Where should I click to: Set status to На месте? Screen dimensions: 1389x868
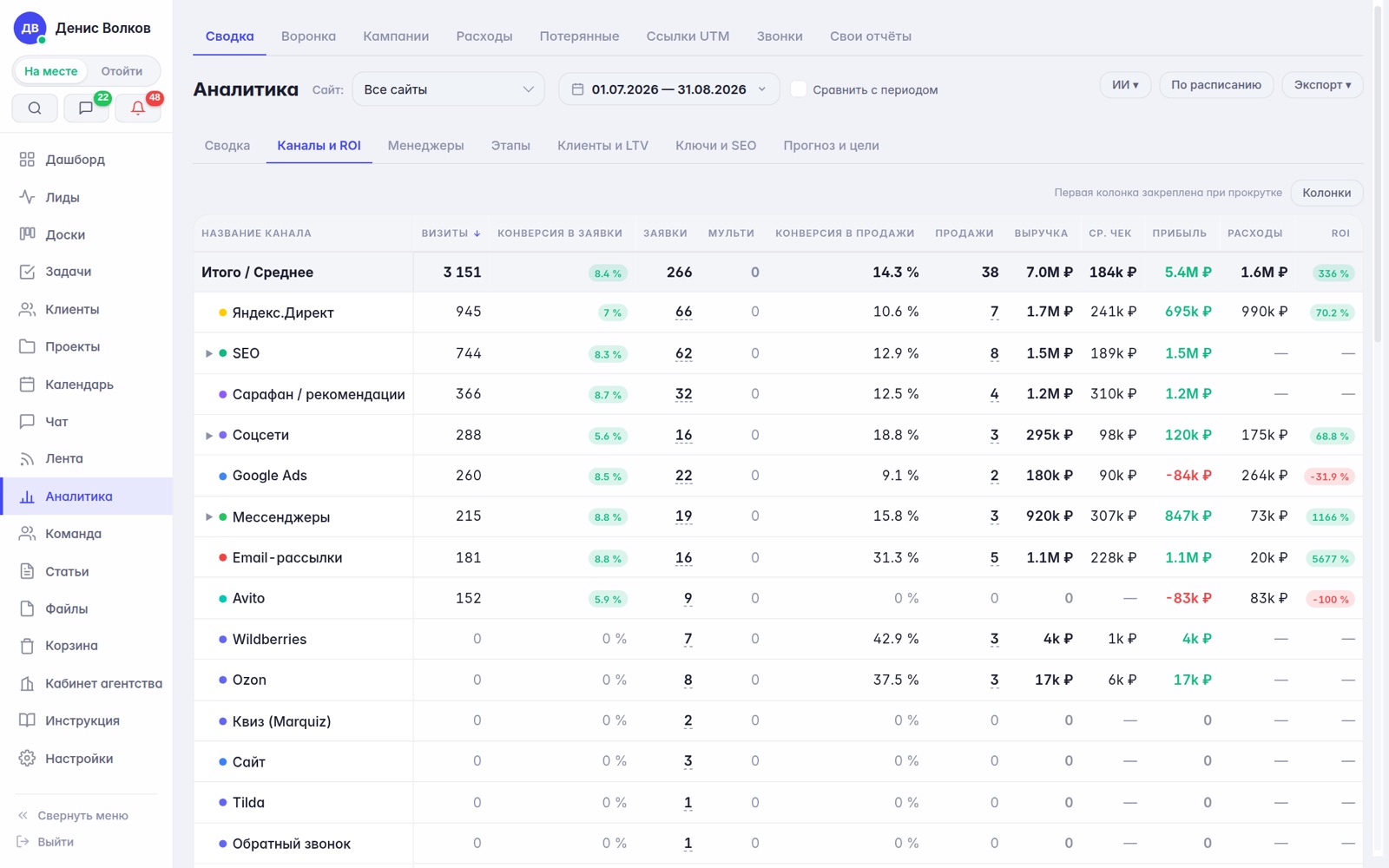[51, 71]
